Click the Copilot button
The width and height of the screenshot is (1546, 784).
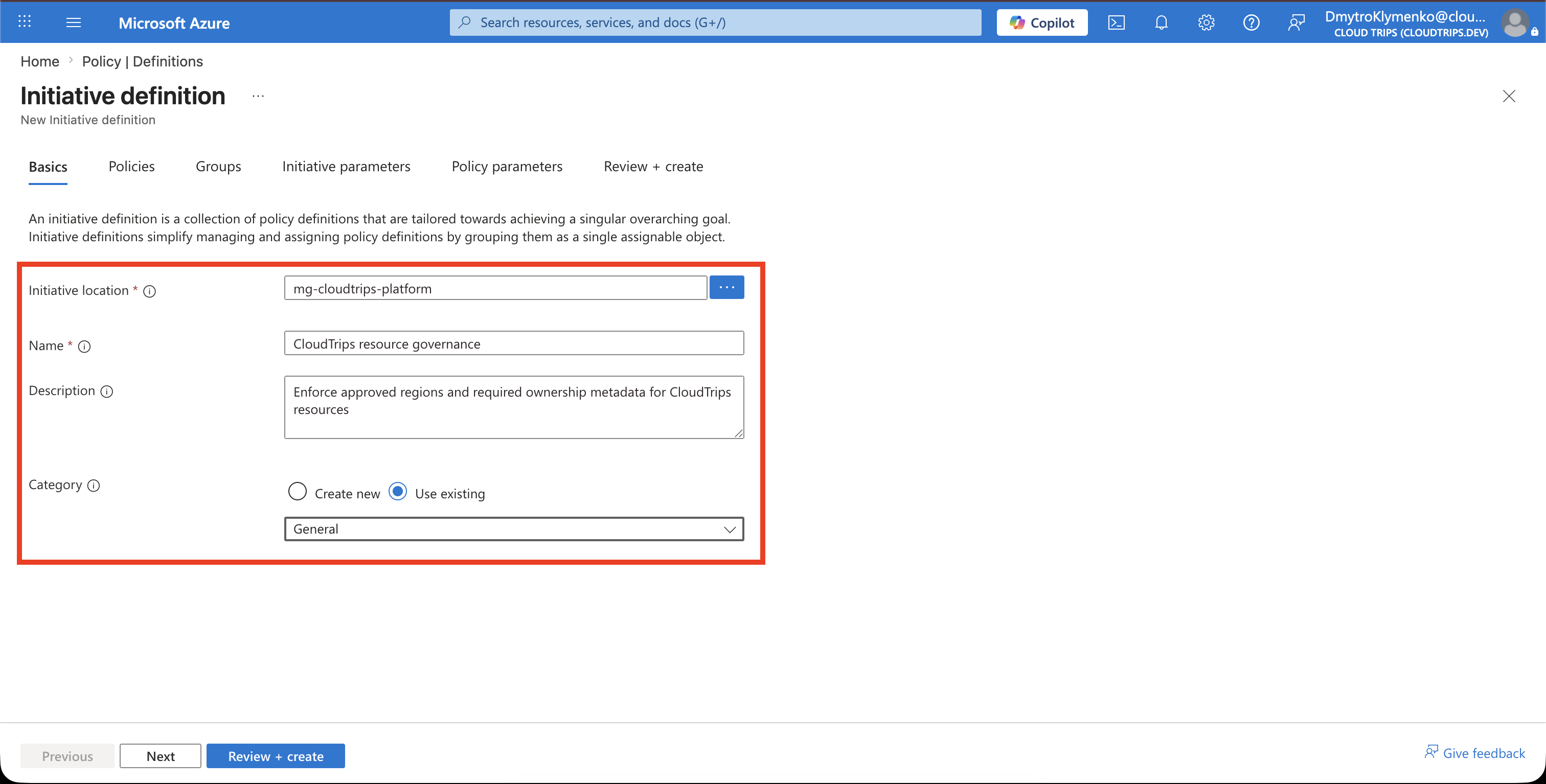[x=1042, y=23]
